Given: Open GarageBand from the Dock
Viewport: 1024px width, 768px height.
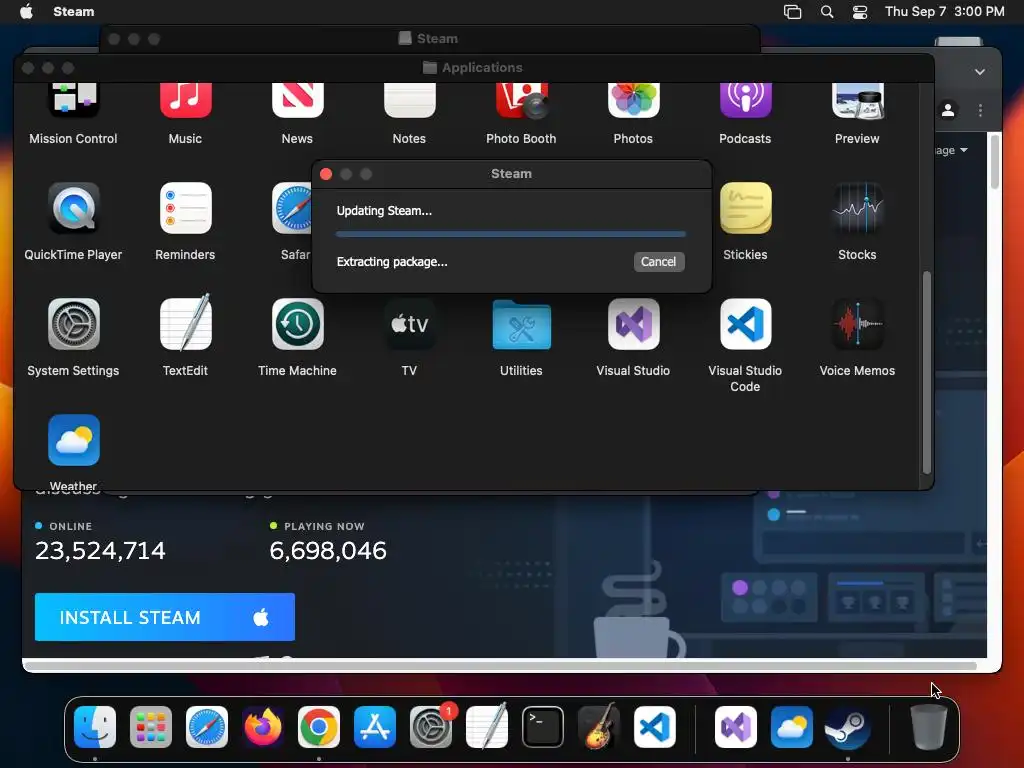Looking at the screenshot, I should (x=599, y=727).
